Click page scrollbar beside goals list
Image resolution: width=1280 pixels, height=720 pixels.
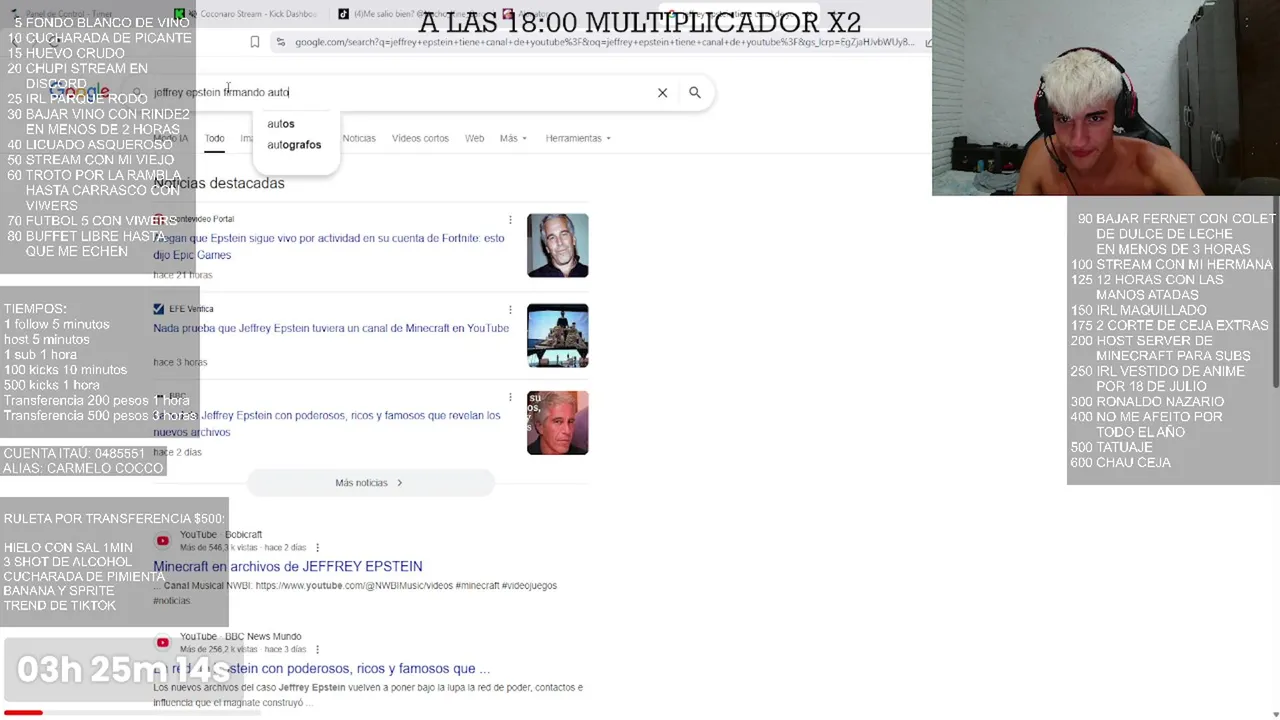(x=1276, y=290)
